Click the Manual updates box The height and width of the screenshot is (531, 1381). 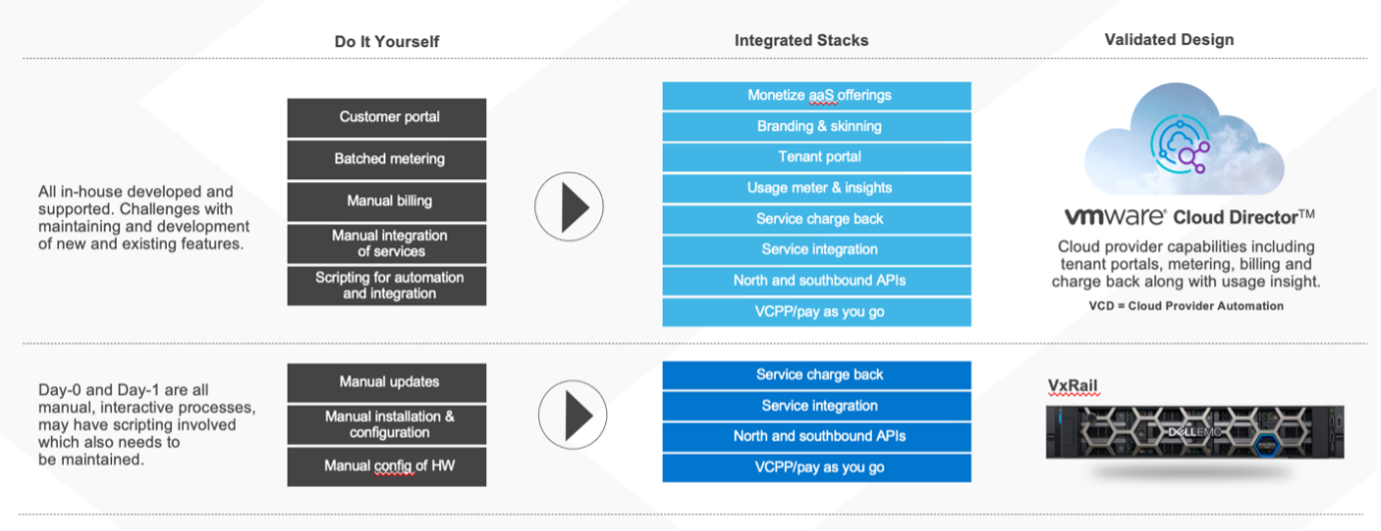coord(387,382)
